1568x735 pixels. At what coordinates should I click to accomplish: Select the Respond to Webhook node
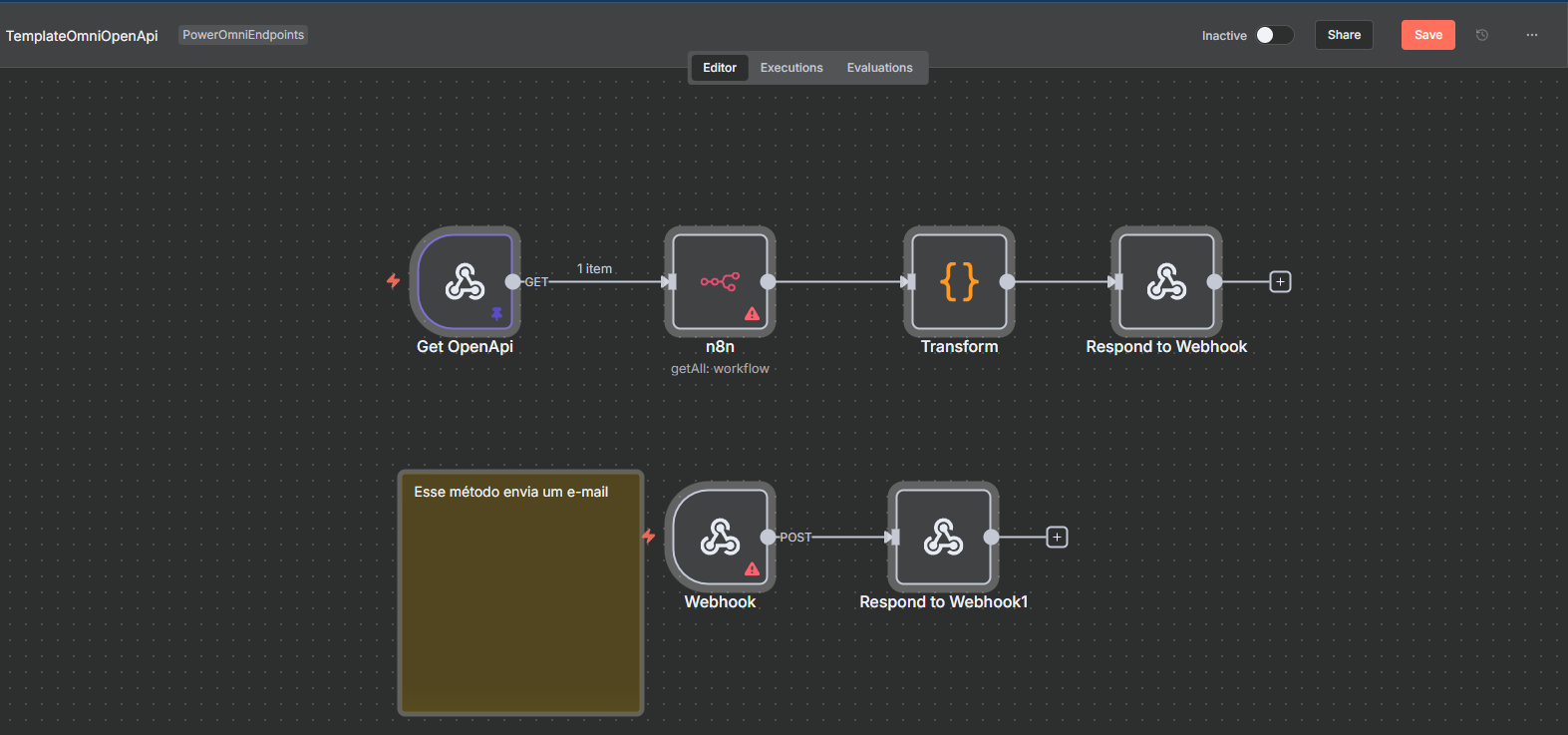tap(1166, 282)
